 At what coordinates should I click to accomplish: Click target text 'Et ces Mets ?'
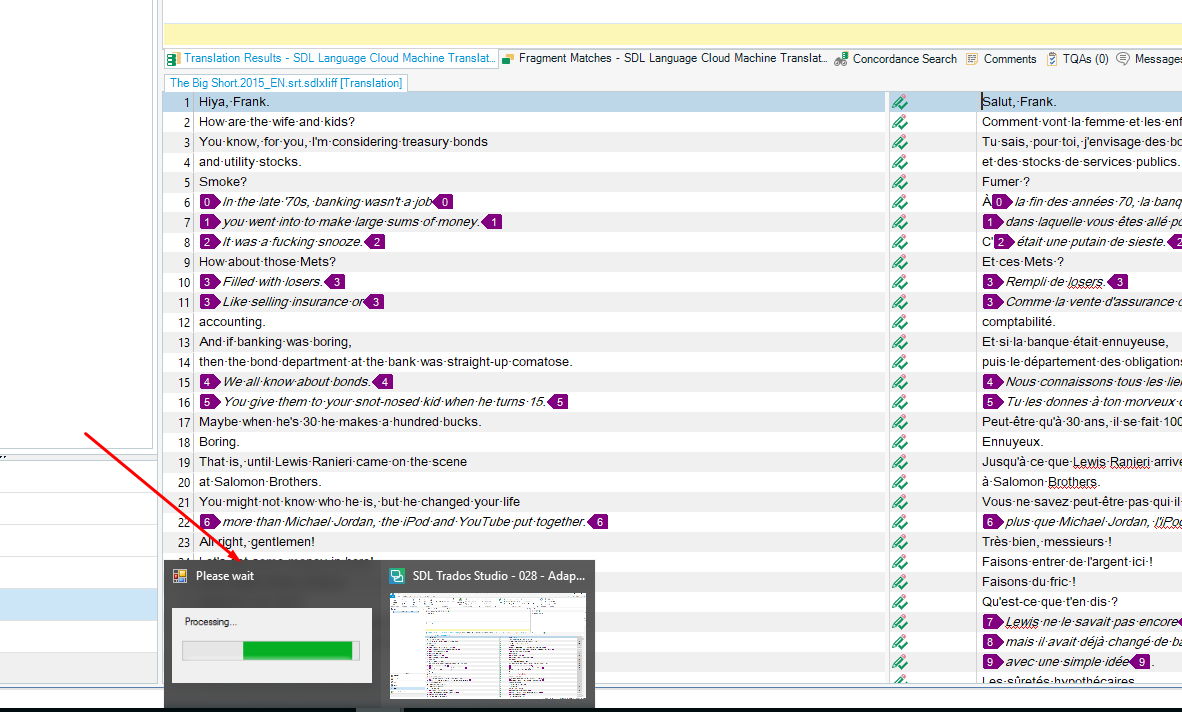point(1023,262)
